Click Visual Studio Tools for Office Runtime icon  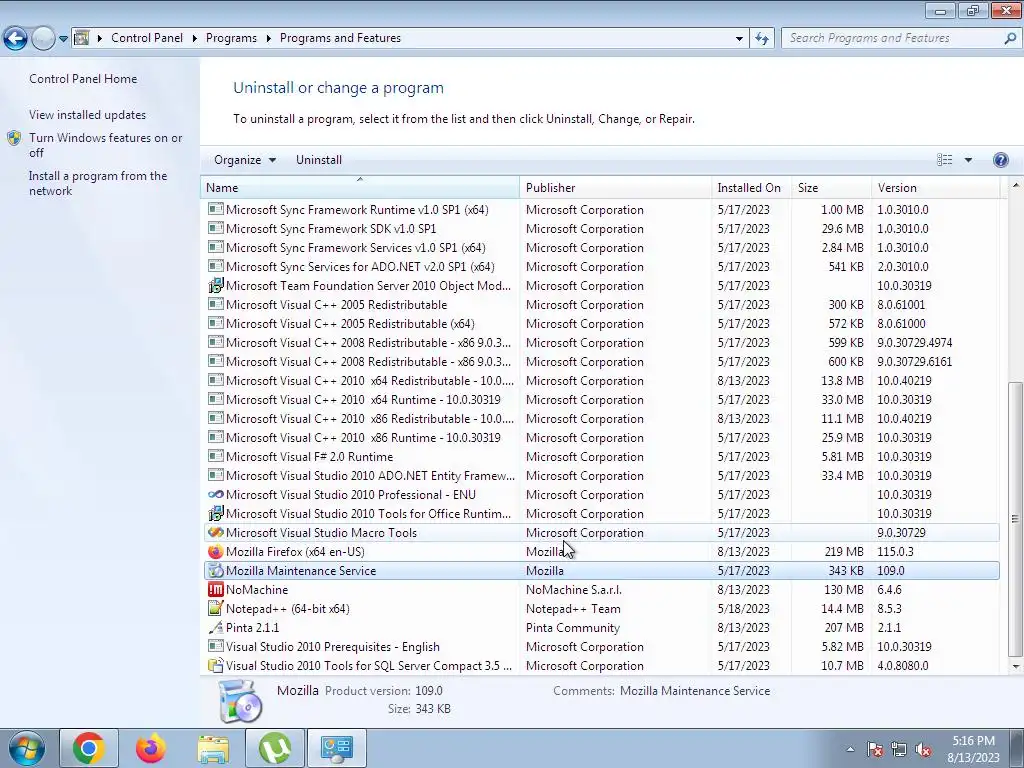click(216, 514)
